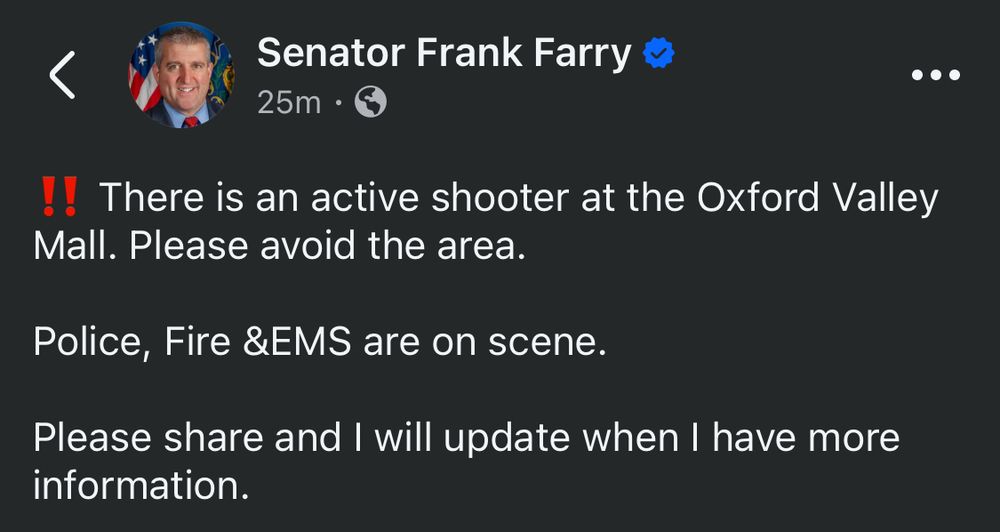
Task: Open Senator Frank Farry's profile picture
Action: tap(182, 75)
